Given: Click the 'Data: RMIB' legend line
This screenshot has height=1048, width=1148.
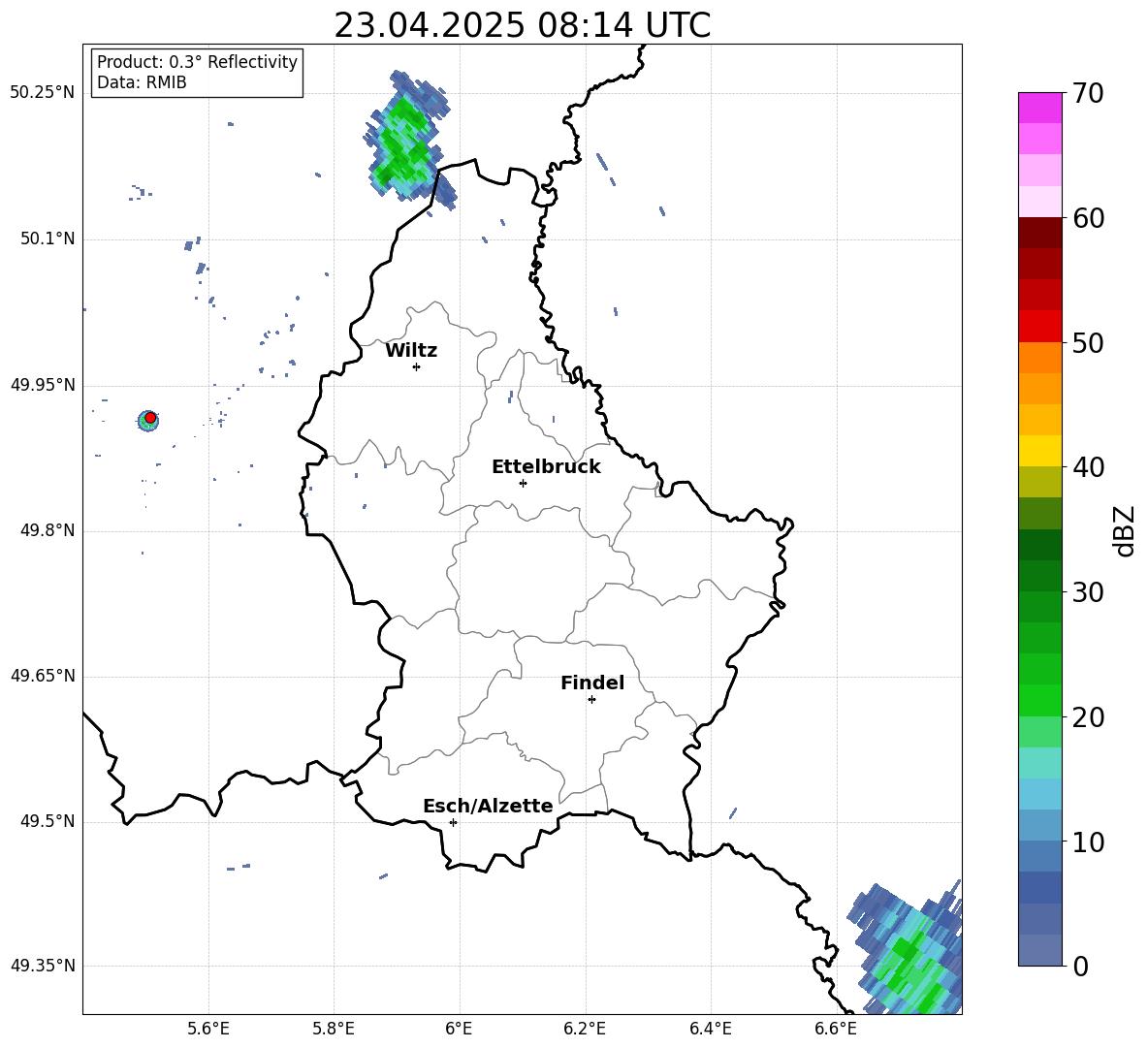Looking at the screenshot, I should [142, 82].
